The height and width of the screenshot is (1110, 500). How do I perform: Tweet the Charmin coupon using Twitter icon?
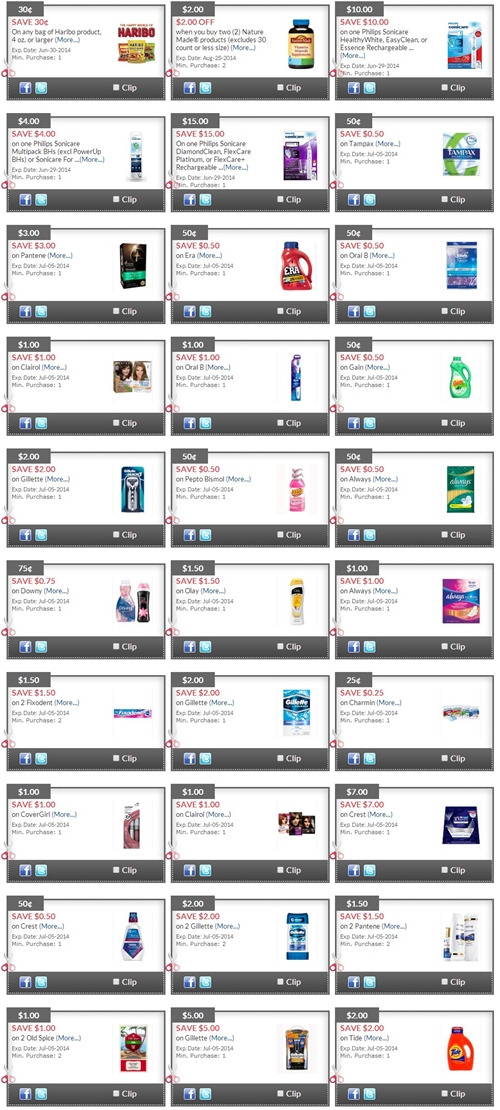pyautogui.click(x=370, y=759)
